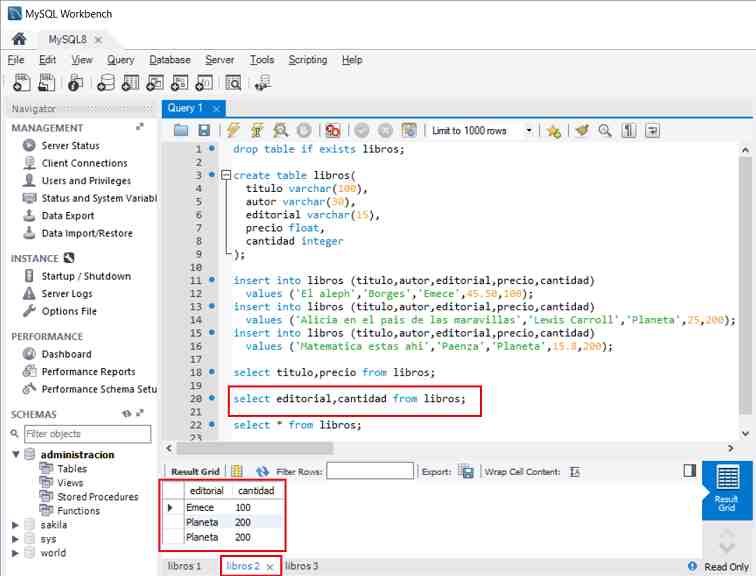Screen dimensions: 756x576
Task: Click the Export recordset icon
Action: pos(466,471)
